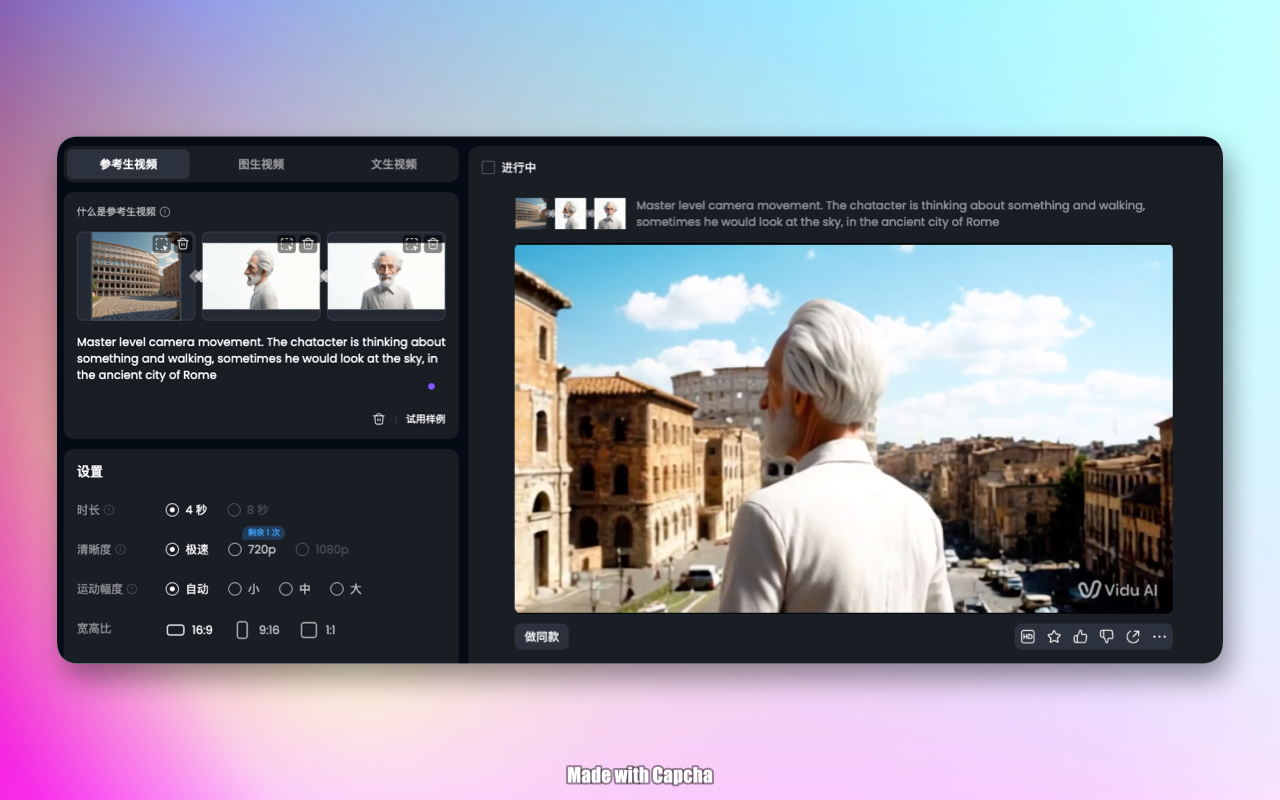The width and height of the screenshot is (1280, 800).
Task: Switch to the 文生视频 tab
Action: [393, 164]
